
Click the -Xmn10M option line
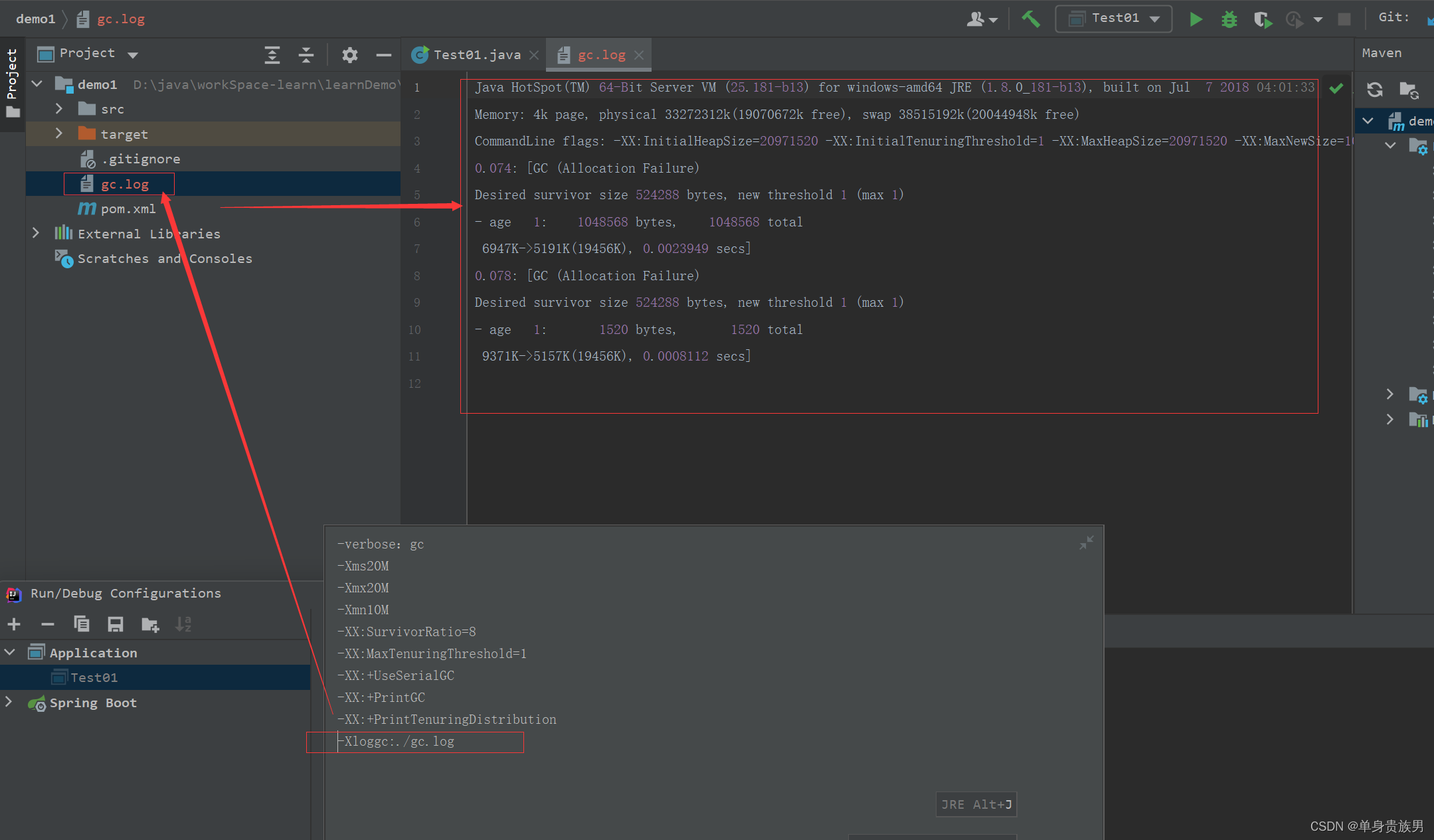[363, 610]
